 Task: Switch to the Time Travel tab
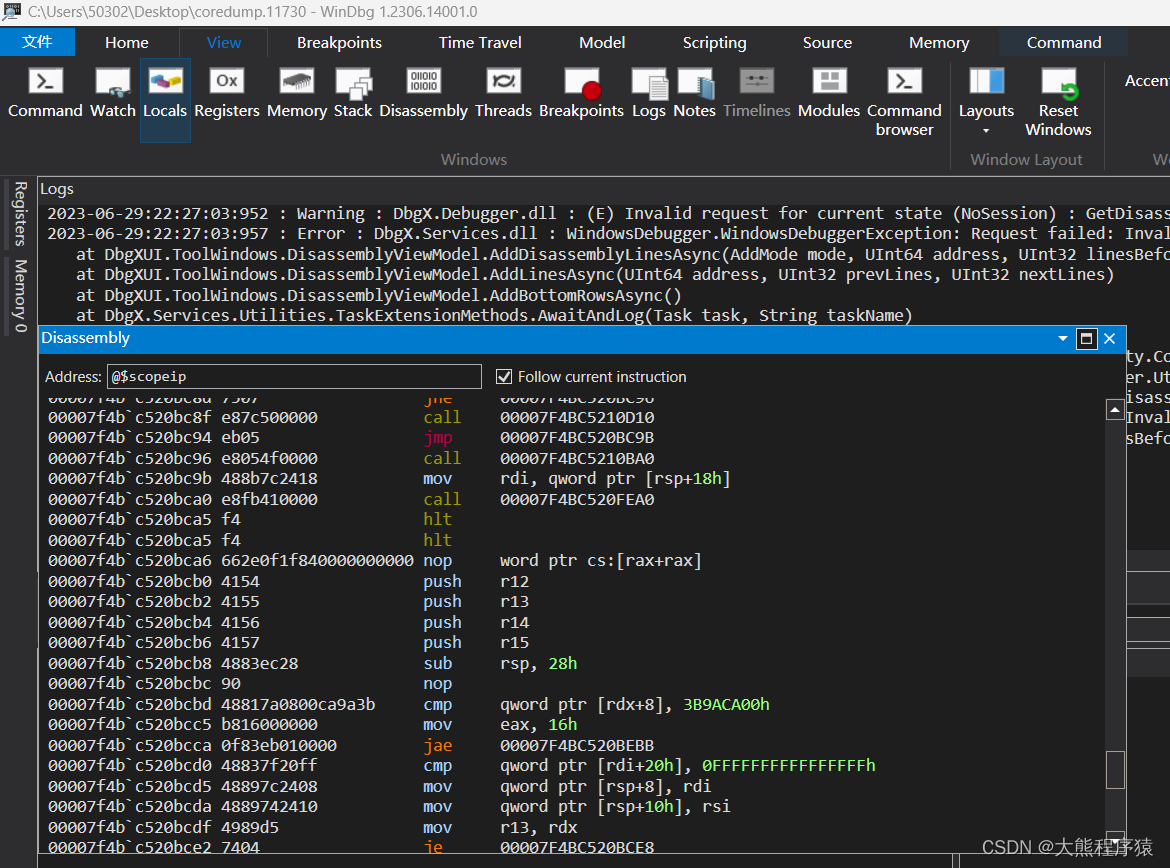pos(479,43)
